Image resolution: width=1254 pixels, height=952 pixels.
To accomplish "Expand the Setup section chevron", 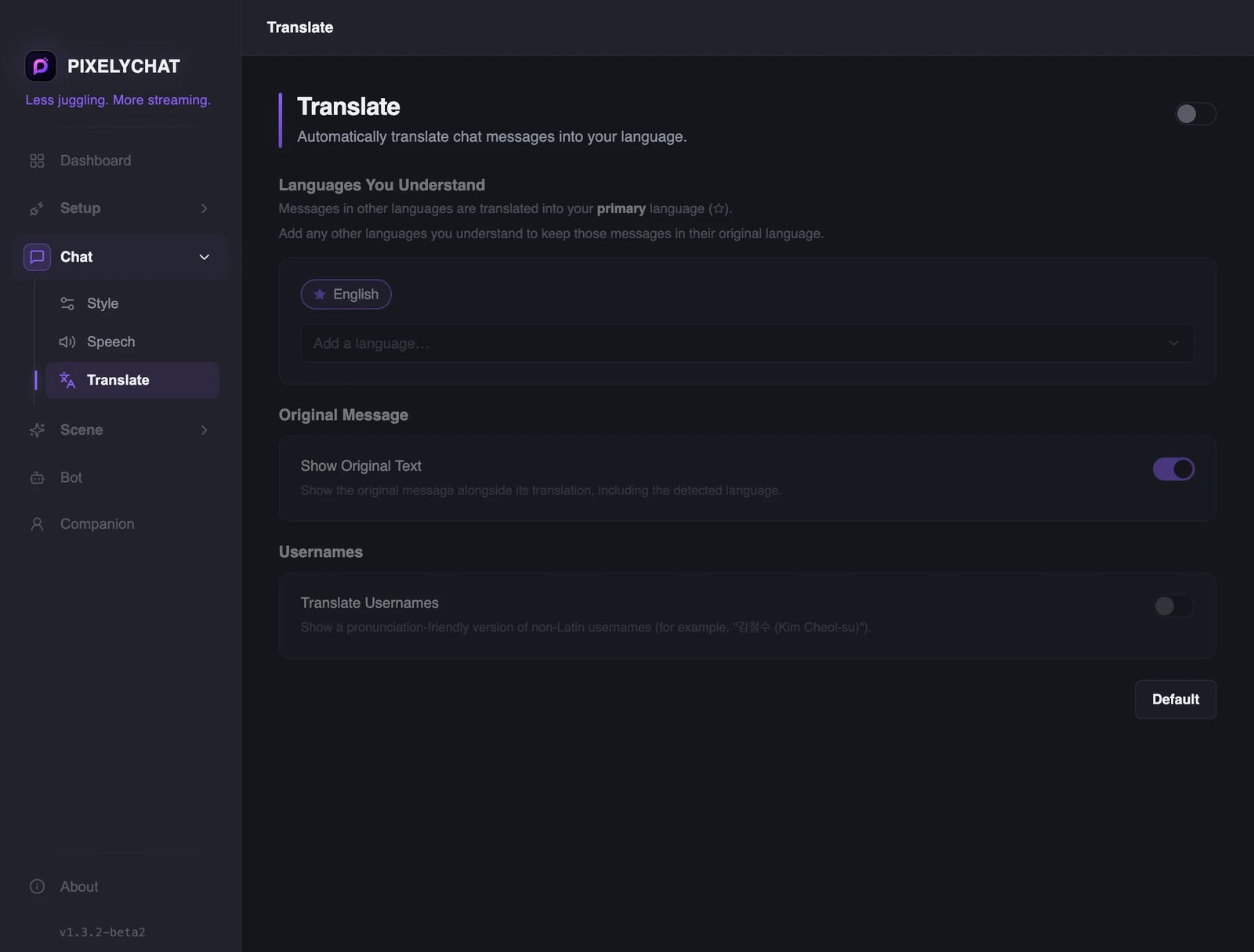I will click(x=204, y=208).
